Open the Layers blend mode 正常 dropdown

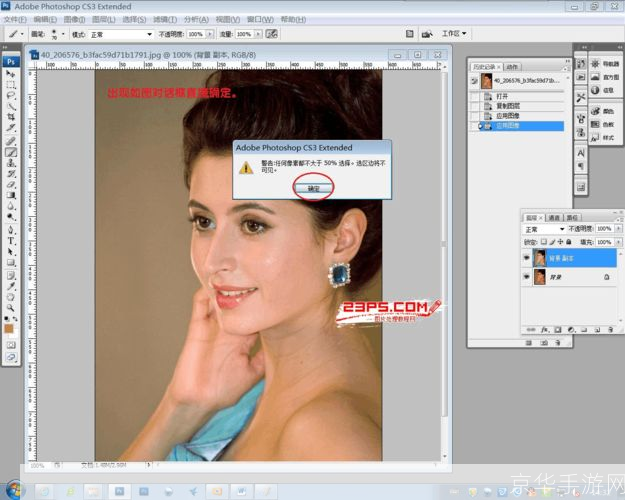544,229
